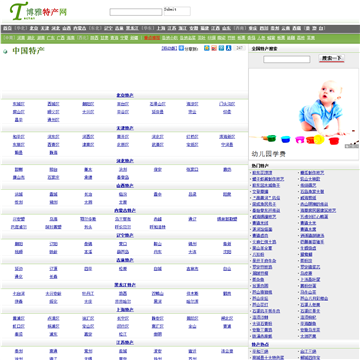Share via the red Weibo icon

pyautogui.click(x=214, y=48)
